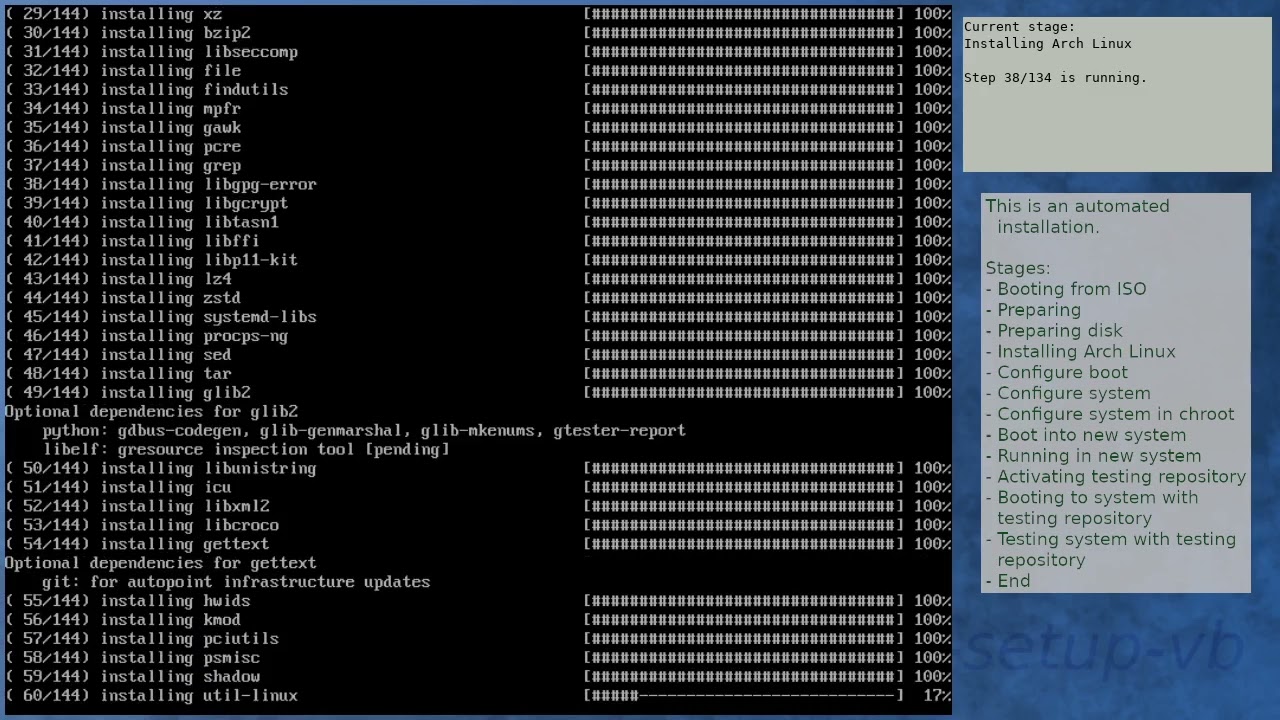1280x720 pixels.
Task: Click the completed progress bar for psmisc
Action: click(744, 658)
